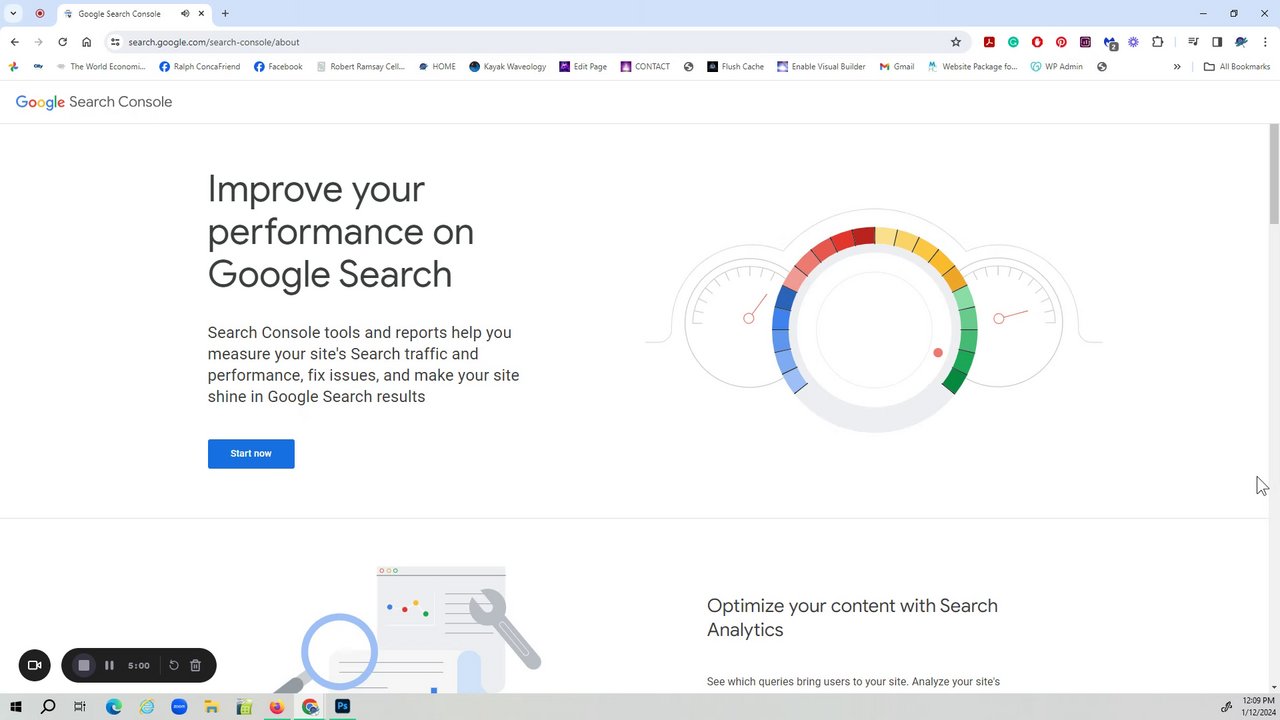Viewport: 1280px width, 720px height.
Task: Open the media controls music icon
Action: click(x=1193, y=42)
